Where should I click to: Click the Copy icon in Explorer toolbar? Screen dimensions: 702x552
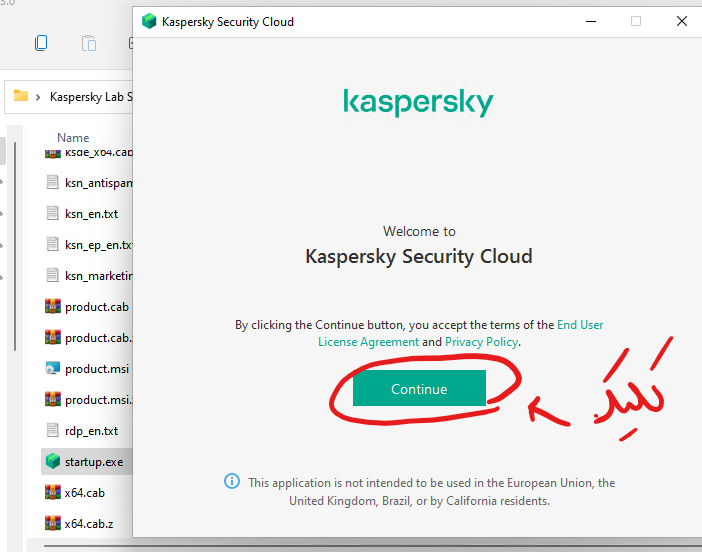pyautogui.click(x=41, y=43)
